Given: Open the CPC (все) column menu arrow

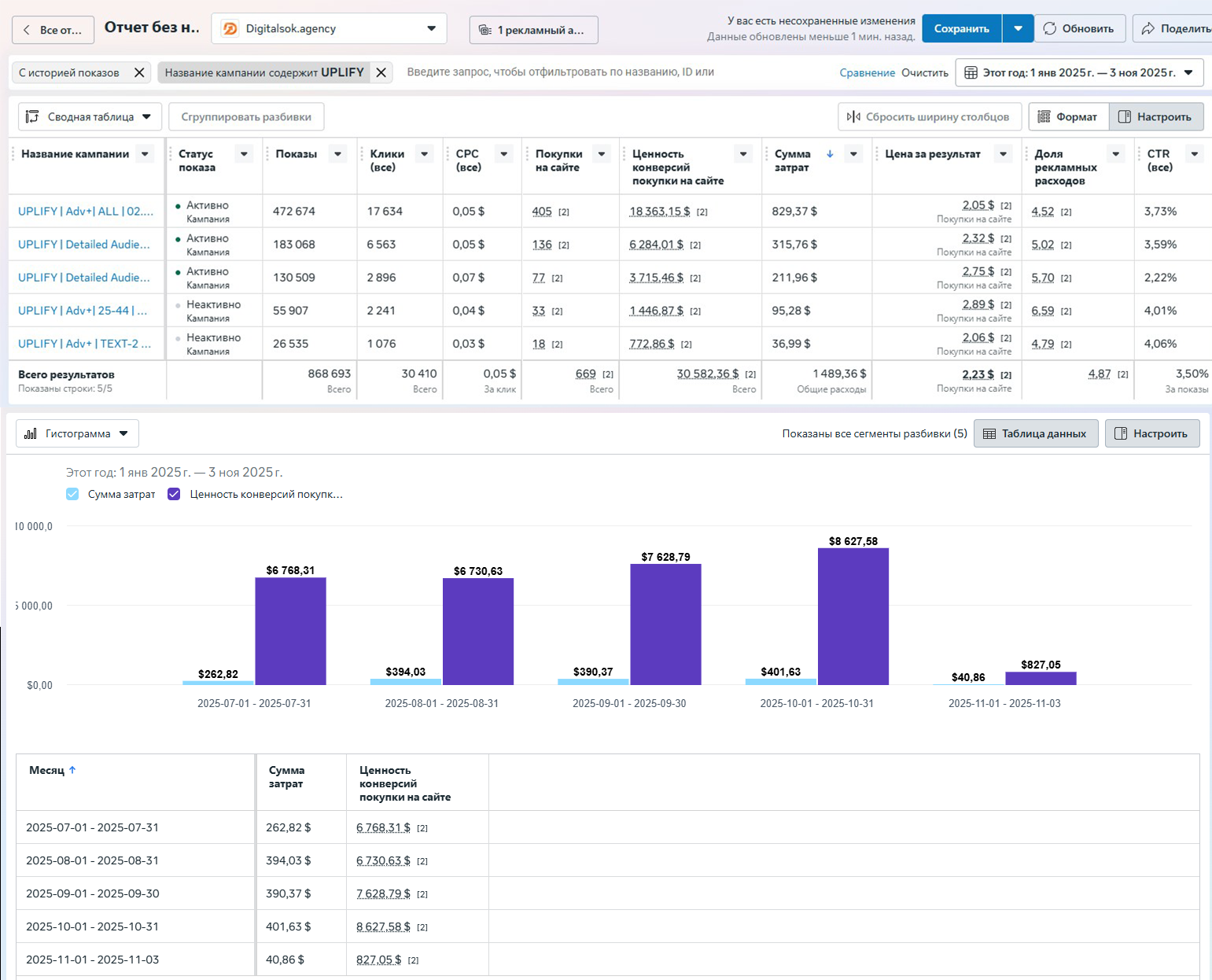Looking at the screenshot, I should coord(505,154).
